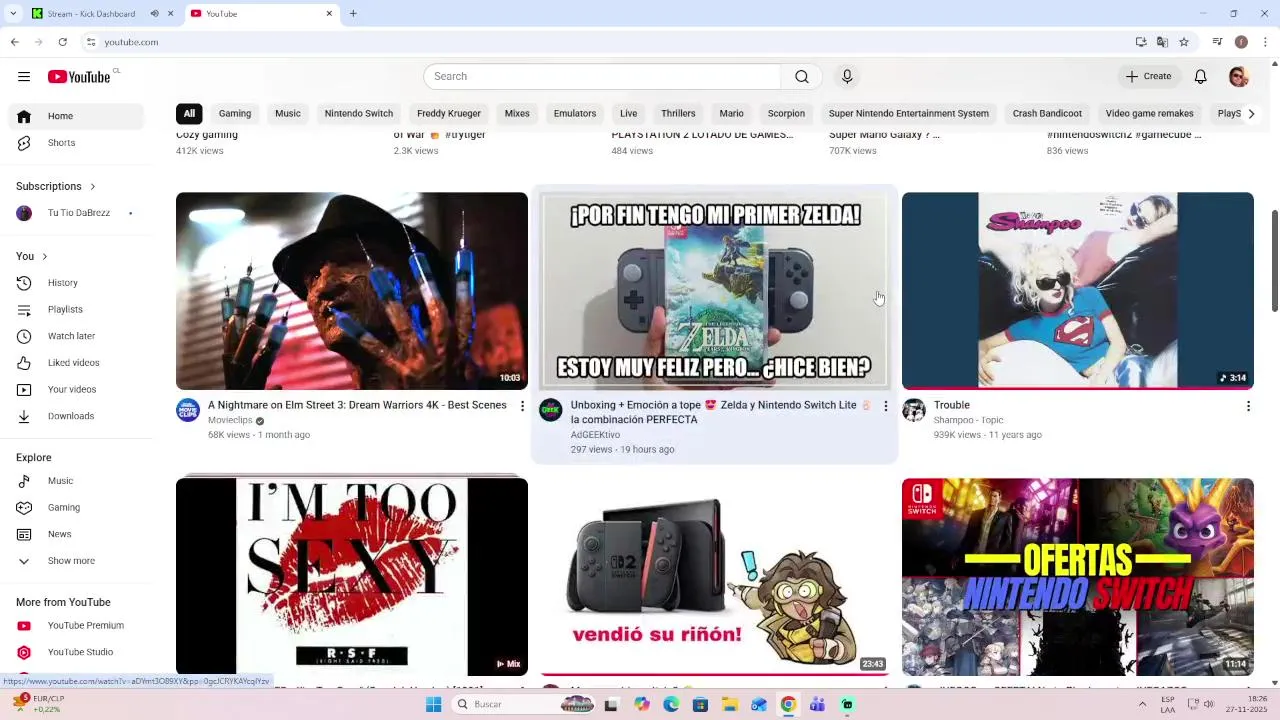Click the install app icon in address bar
The width and height of the screenshot is (1280, 720).
click(1141, 42)
